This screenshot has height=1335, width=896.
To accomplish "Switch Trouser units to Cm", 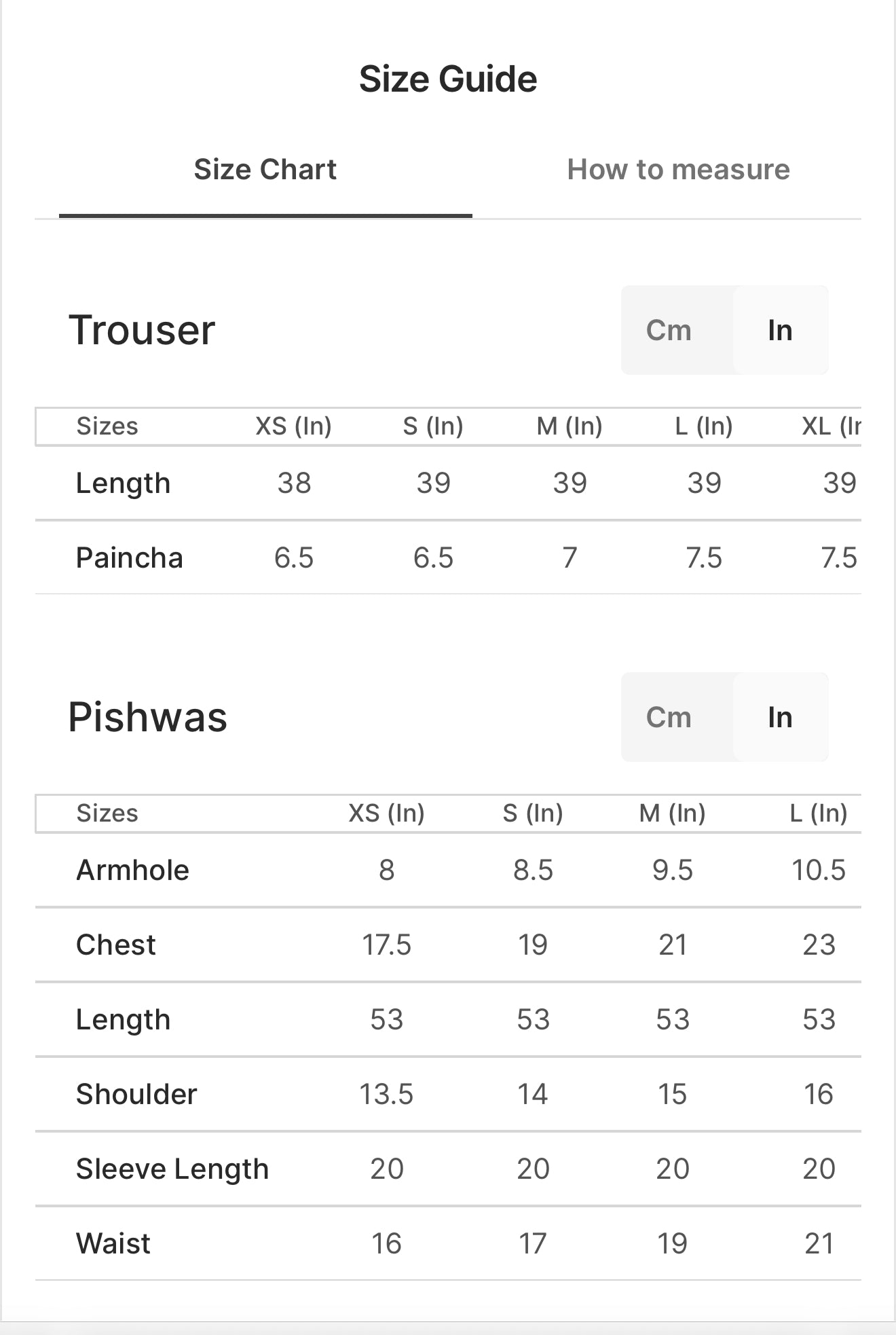I will click(669, 330).
